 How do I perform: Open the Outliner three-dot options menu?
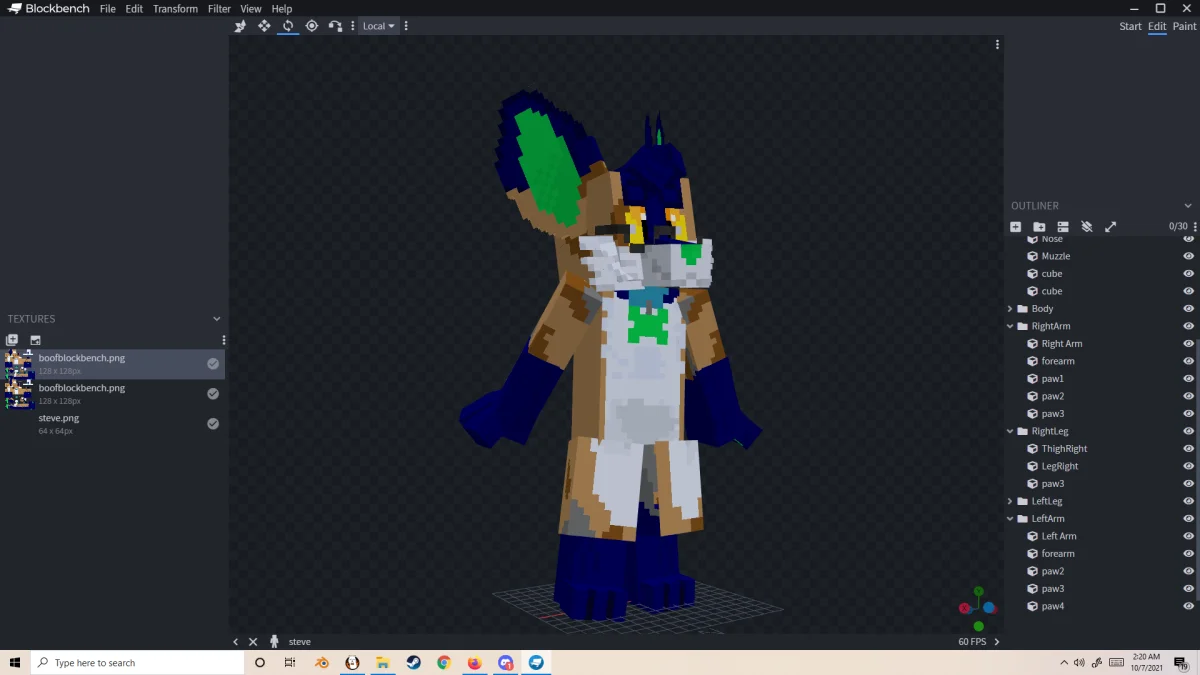1195,227
